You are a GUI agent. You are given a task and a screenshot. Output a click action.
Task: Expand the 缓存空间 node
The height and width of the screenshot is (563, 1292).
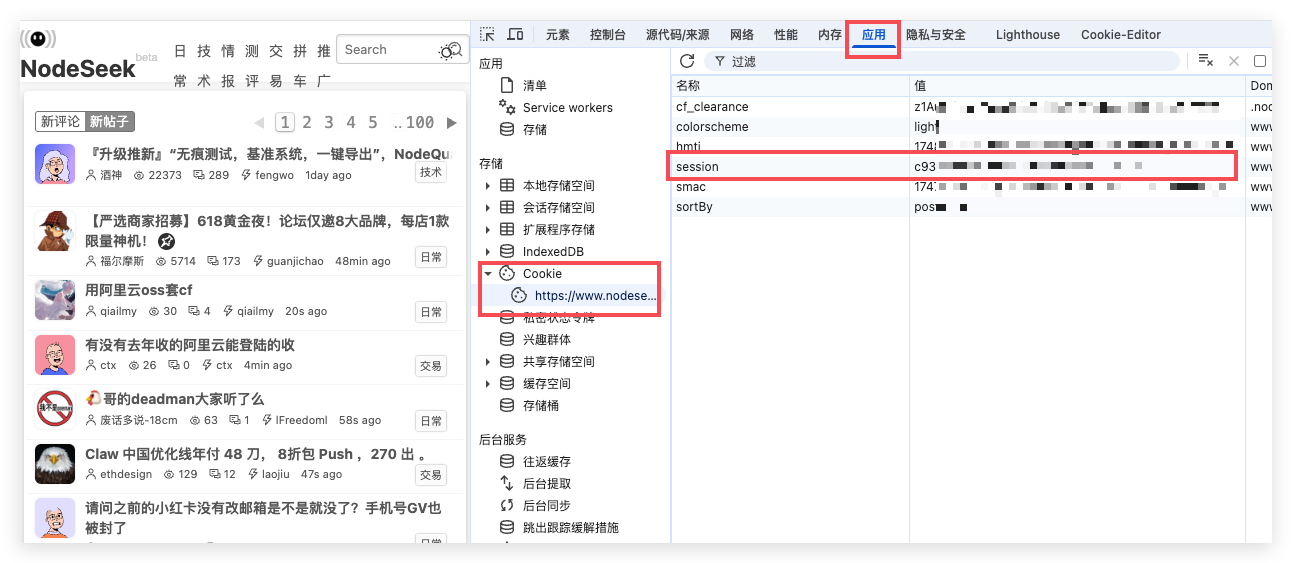pos(488,384)
